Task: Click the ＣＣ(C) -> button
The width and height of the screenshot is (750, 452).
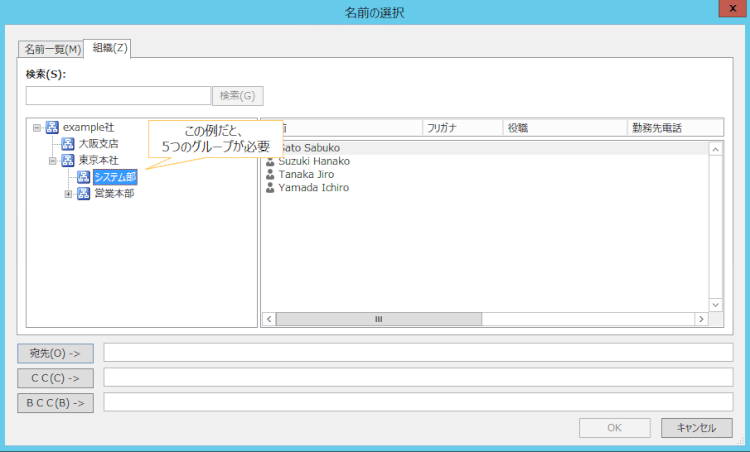Action: [55, 378]
